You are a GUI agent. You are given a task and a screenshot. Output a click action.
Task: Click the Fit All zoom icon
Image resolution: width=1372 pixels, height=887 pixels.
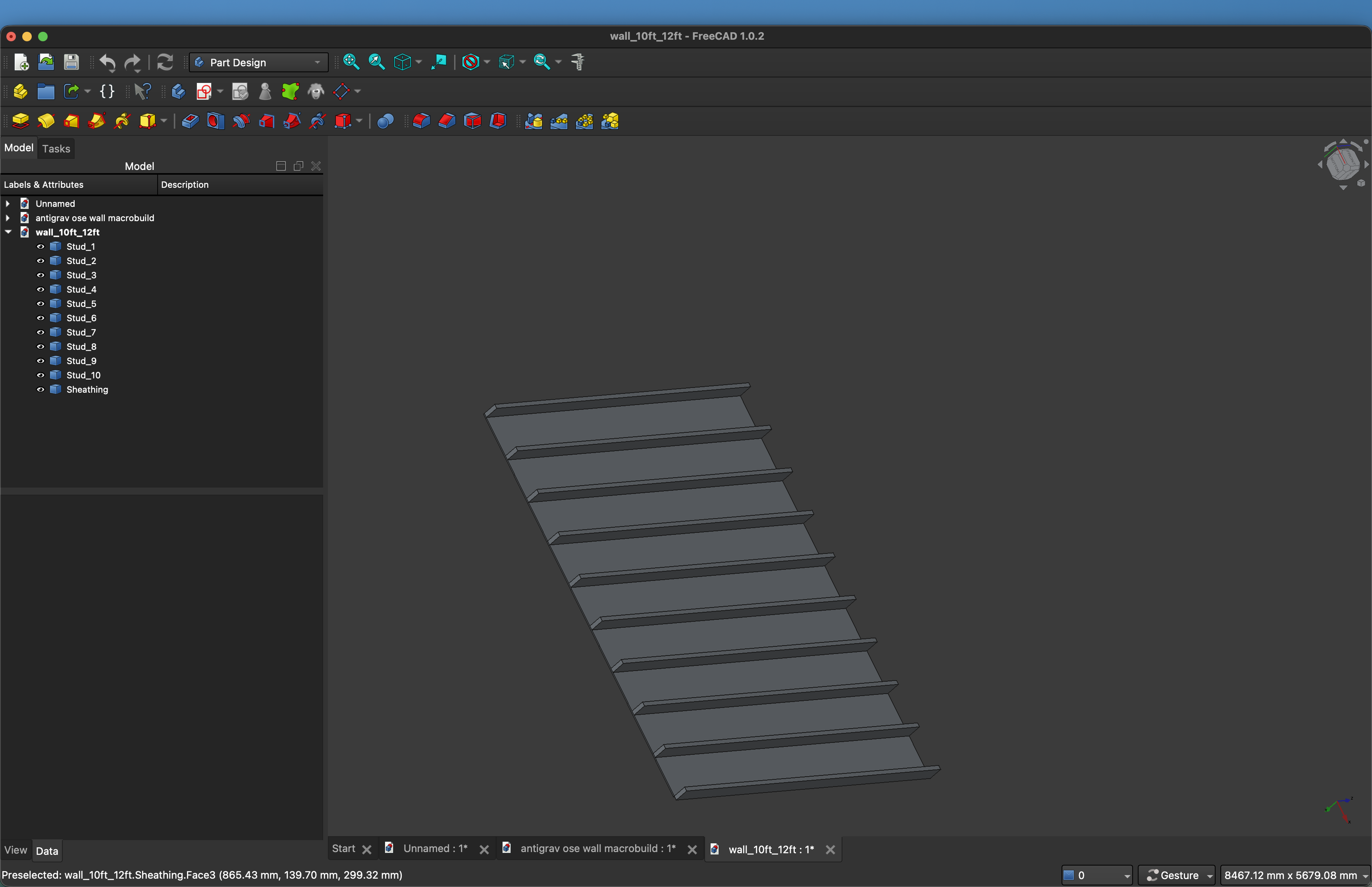351,62
